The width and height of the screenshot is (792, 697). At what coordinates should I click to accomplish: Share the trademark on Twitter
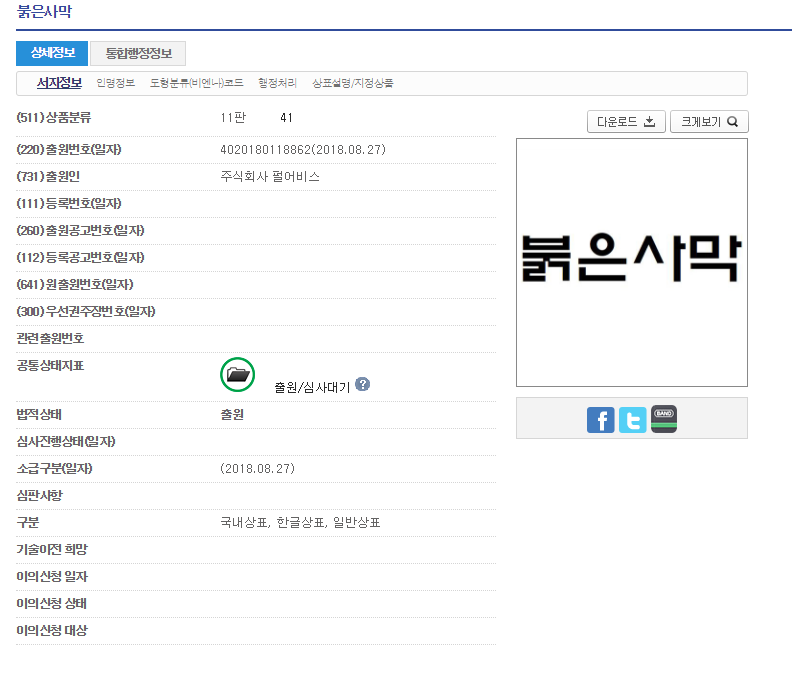632,420
